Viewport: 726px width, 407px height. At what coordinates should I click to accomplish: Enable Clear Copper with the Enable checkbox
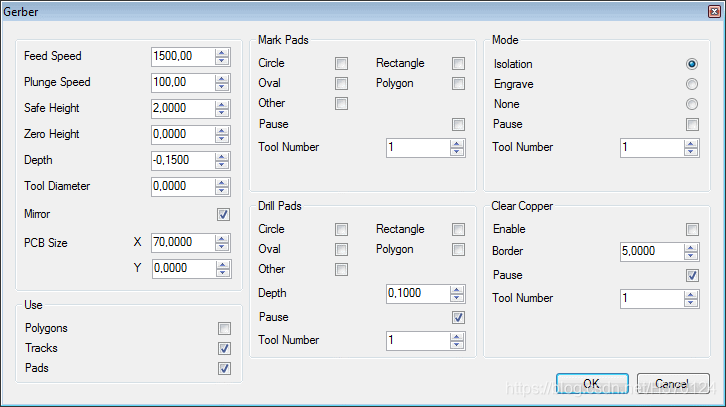pos(692,230)
